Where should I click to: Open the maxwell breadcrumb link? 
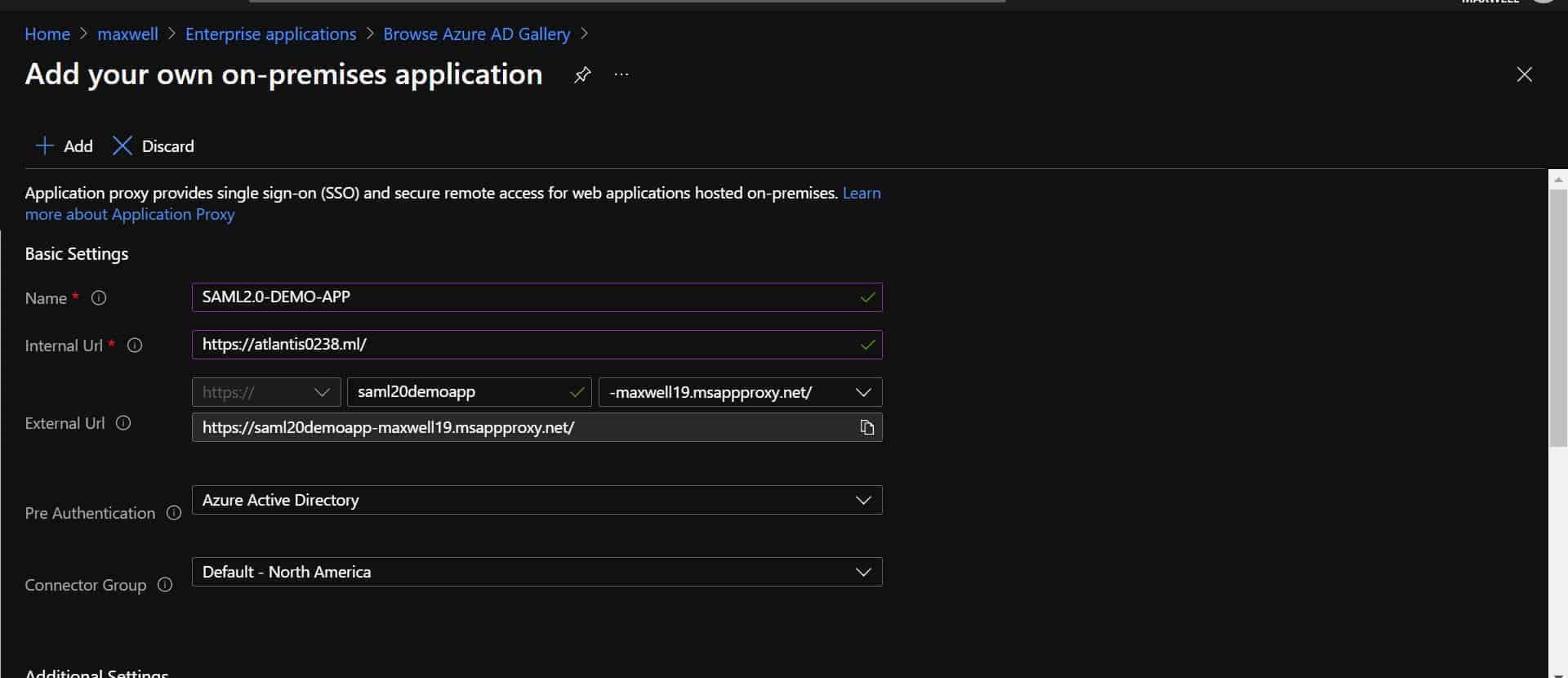(x=127, y=34)
